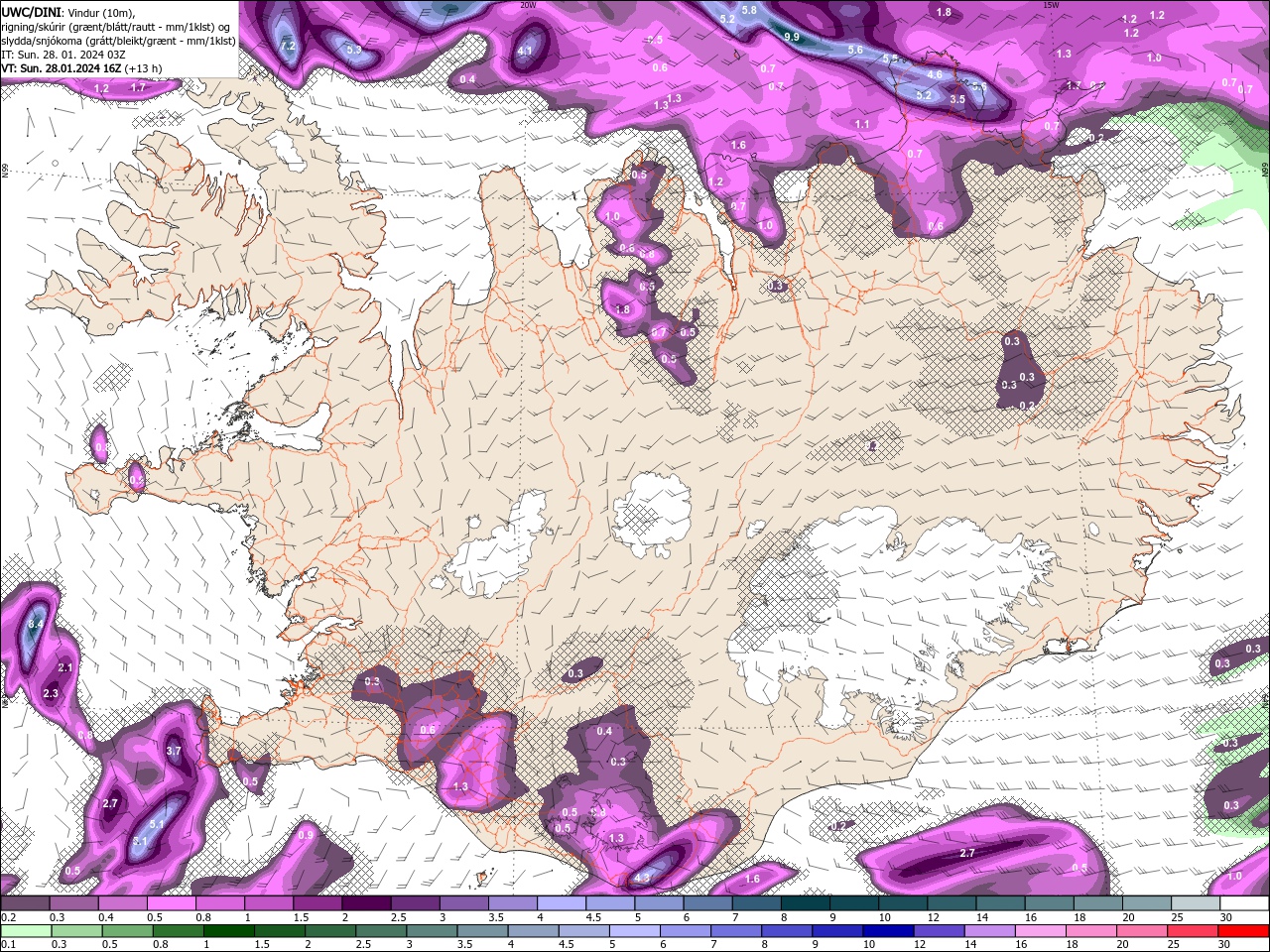The image size is (1270, 952).
Task: Select the dark teal top legend swatch between 8 and 9
Action: click(806, 903)
